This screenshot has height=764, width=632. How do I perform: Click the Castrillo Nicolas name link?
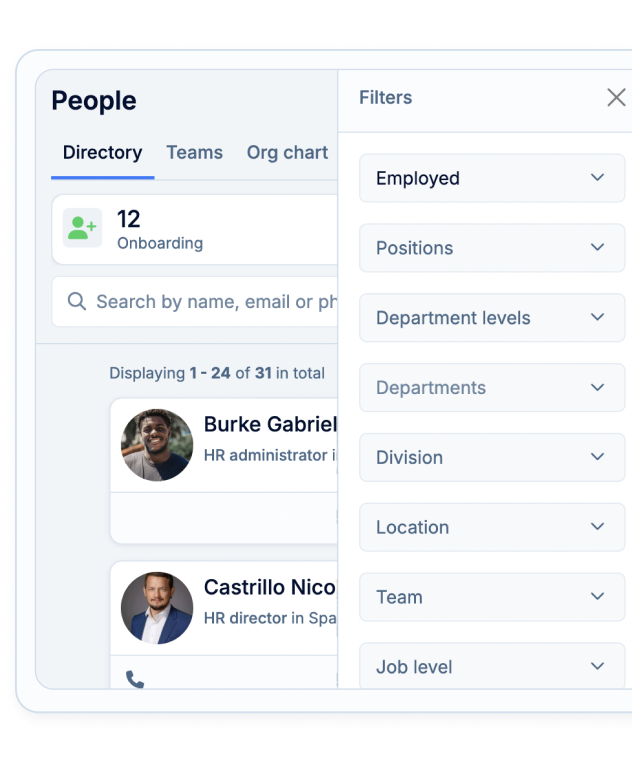point(270,587)
